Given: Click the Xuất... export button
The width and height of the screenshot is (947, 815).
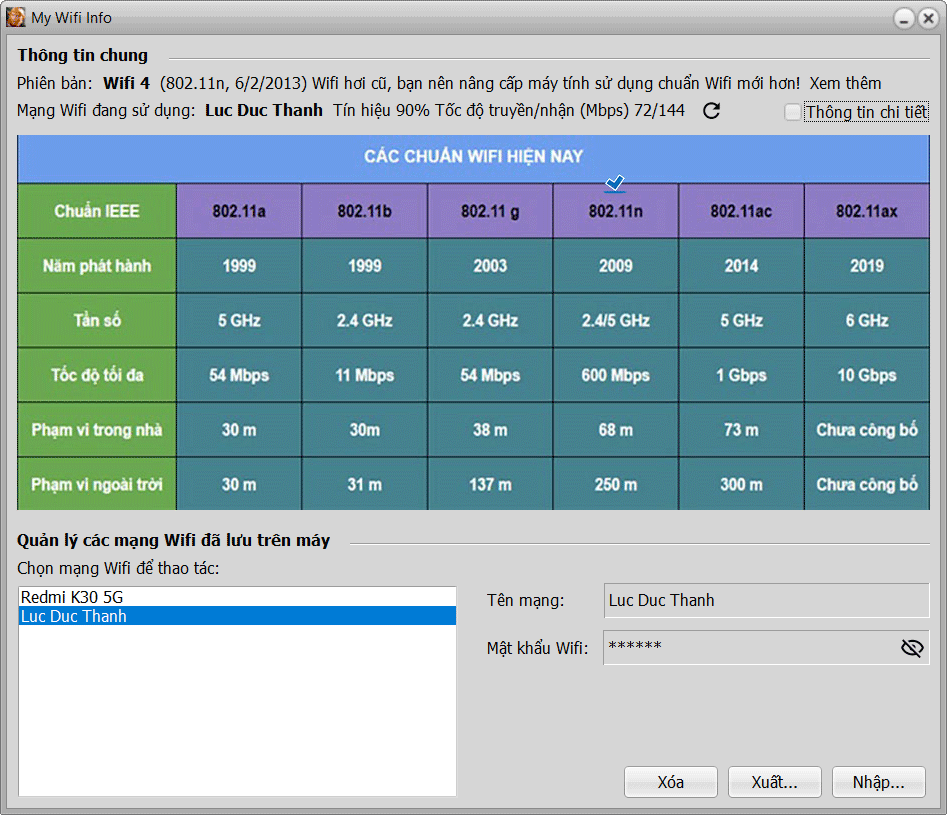Looking at the screenshot, I should click(774, 782).
